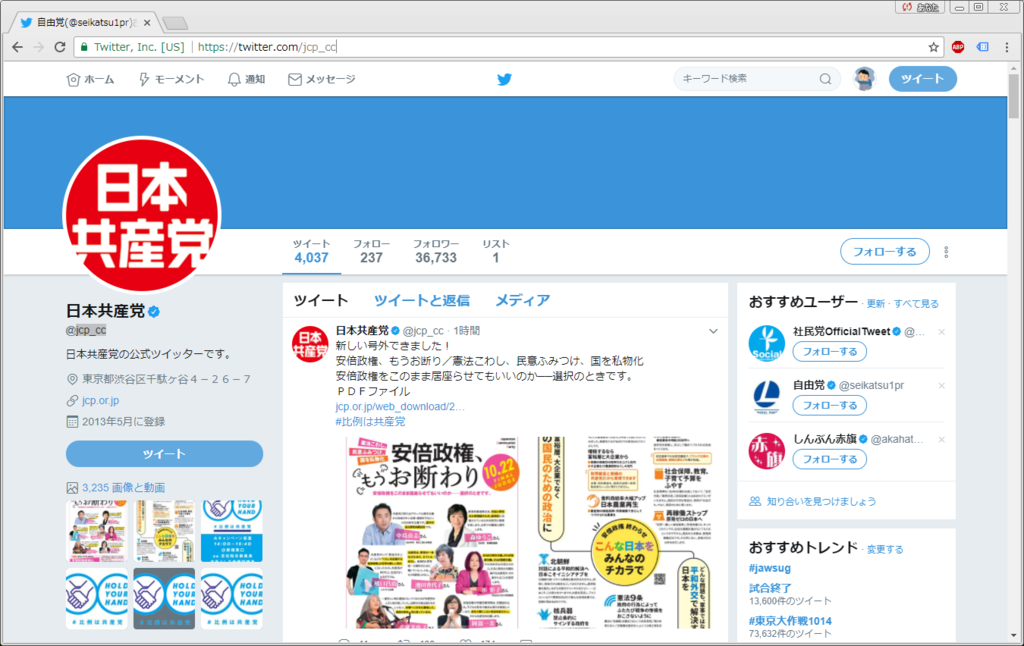Switch to the メディア tab
This screenshot has width=1024, height=646.
(522, 300)
